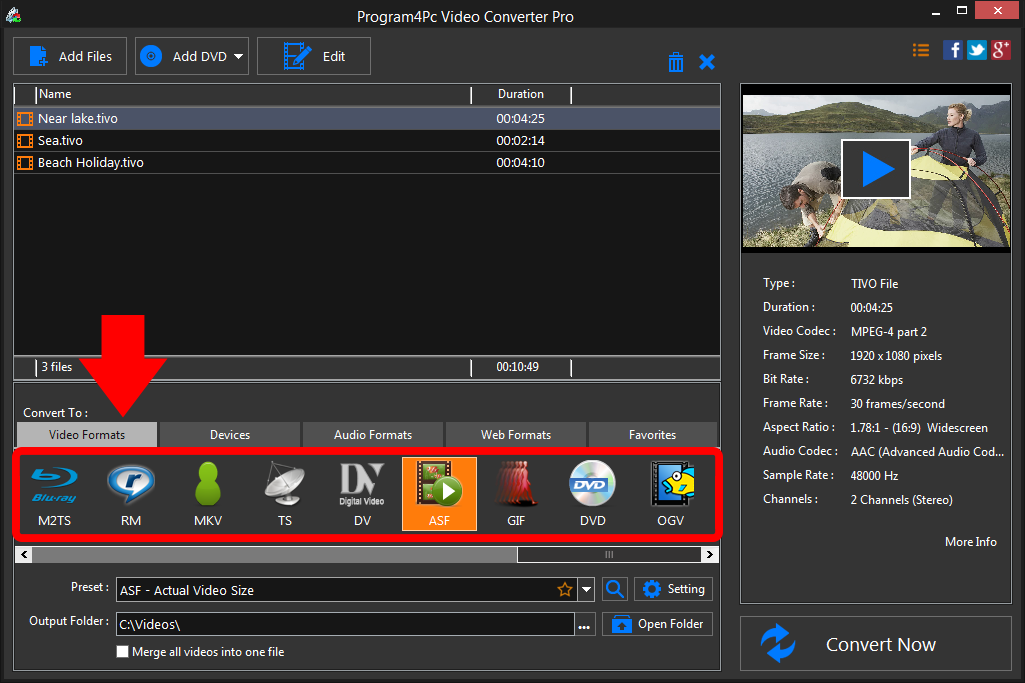The height and width of the screenshot is (683, 1025).
Task: Click the right arrow of format scrollbar
Action: click(709, 555)
